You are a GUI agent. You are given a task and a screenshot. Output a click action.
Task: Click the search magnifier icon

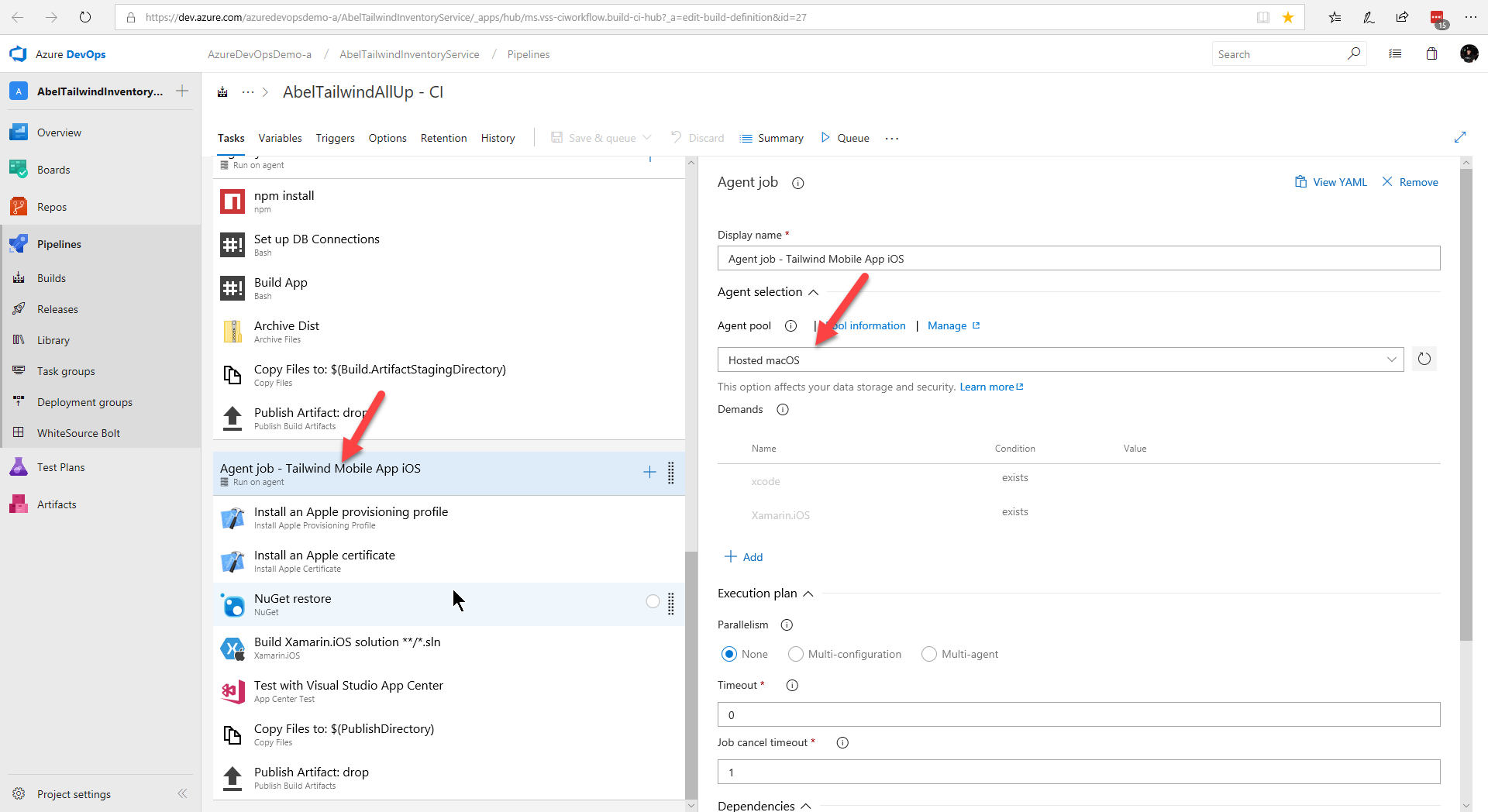(1353, 53)
